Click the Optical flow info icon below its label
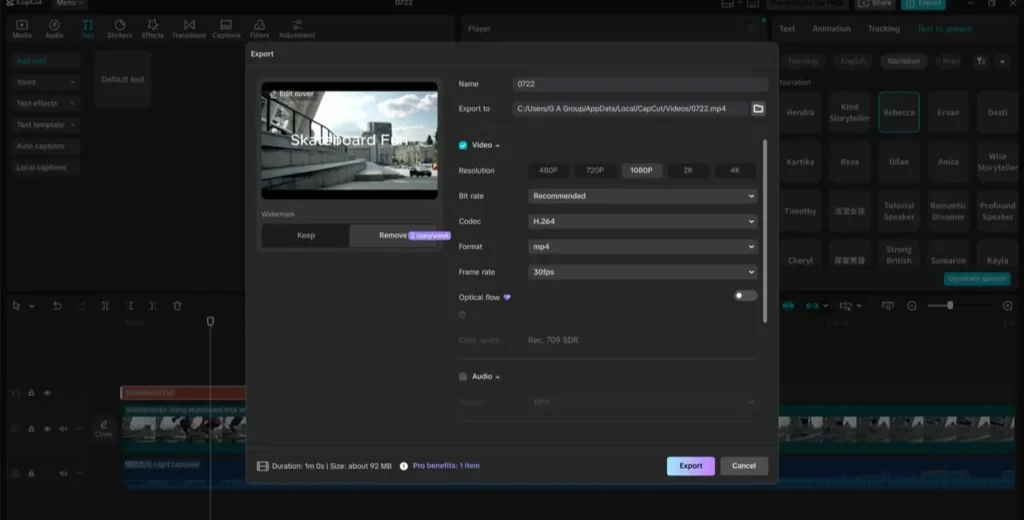Screen dimensions: 1024x520 point(462,315)
